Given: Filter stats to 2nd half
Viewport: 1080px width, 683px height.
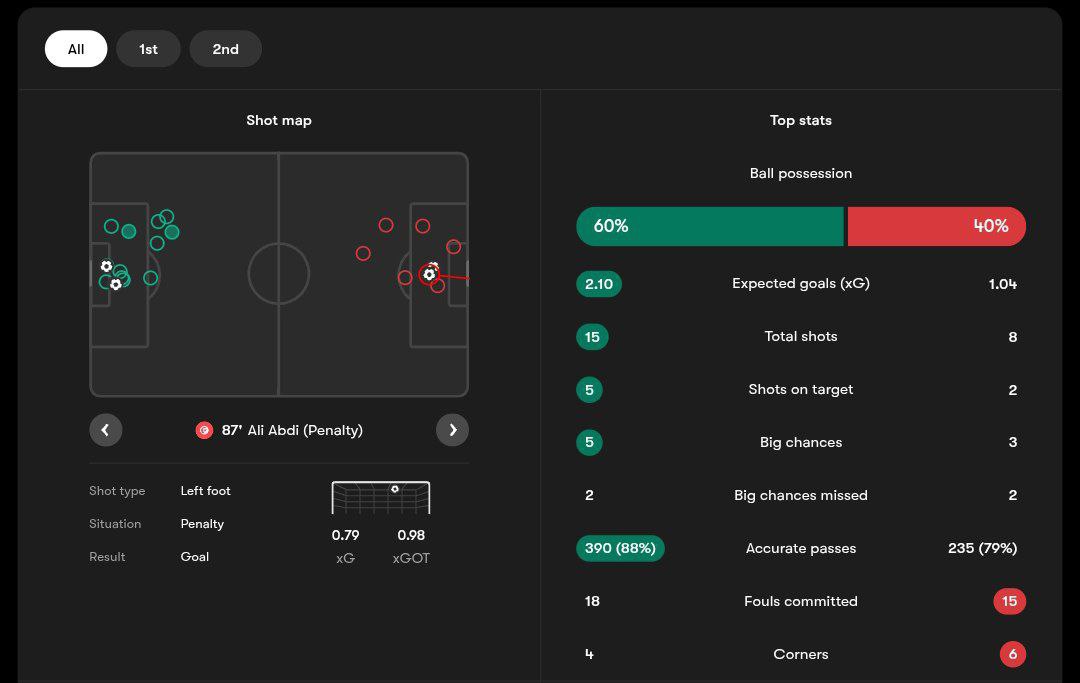Looking at the screenshot, I should (x=225, y=49).
